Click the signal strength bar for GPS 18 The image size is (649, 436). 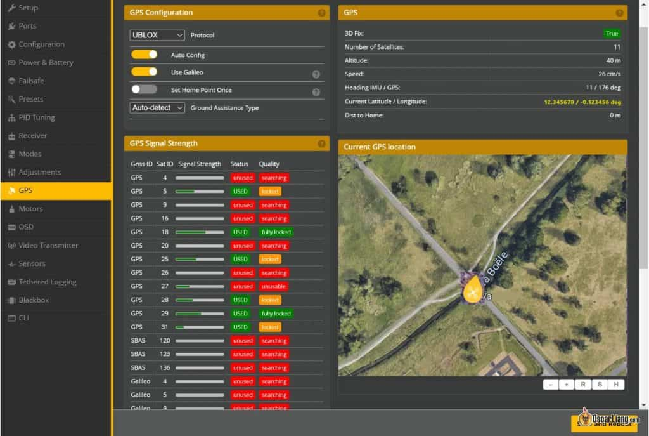pos(200,232)
